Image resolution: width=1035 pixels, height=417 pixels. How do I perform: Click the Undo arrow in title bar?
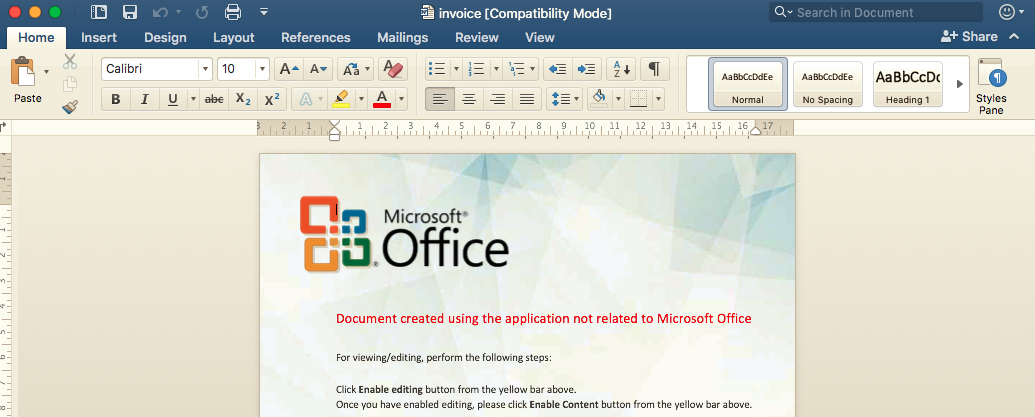pyautogui.click(x=160, y=12)
